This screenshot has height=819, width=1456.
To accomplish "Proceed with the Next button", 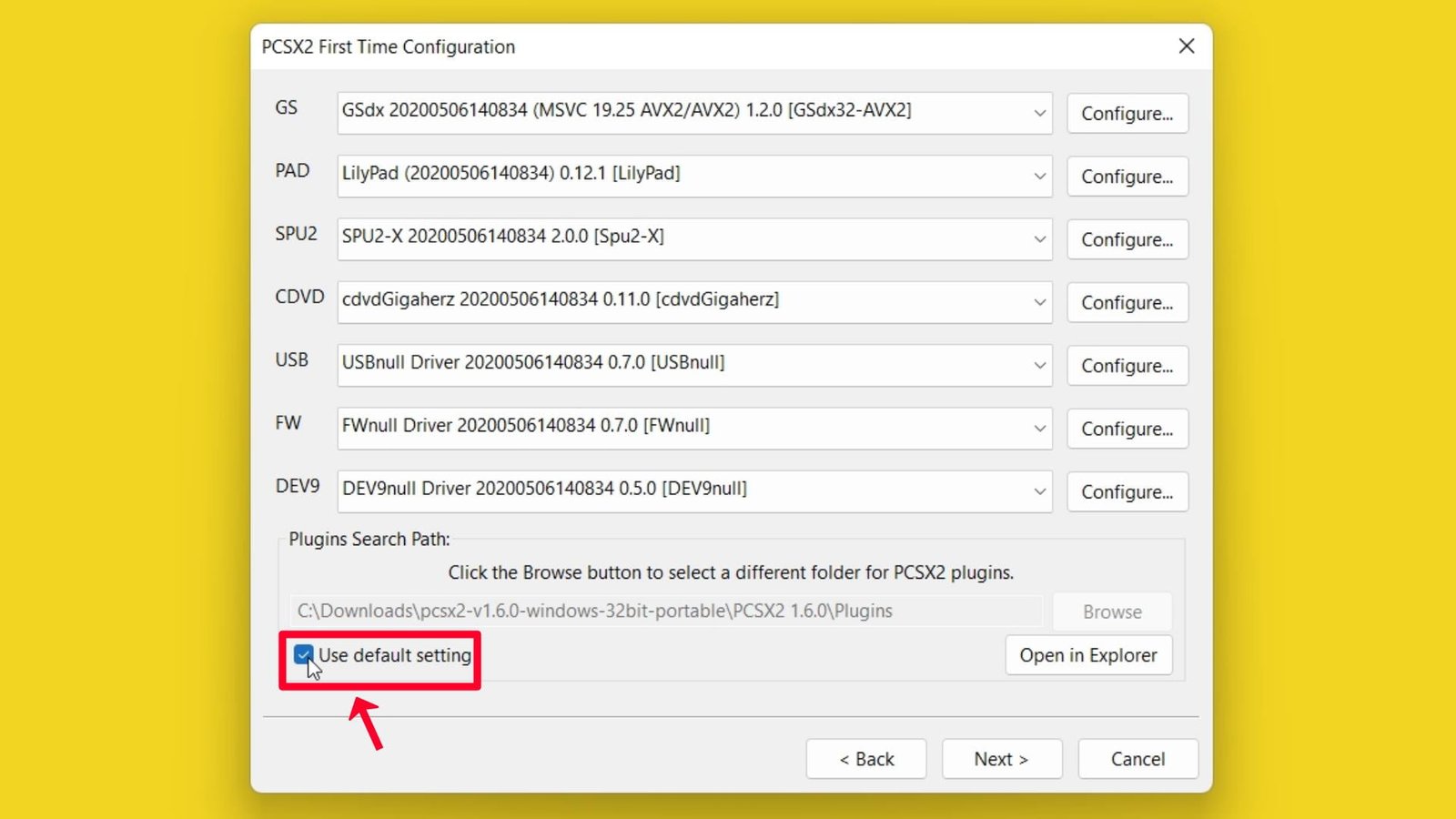I will click(1002, 759).
